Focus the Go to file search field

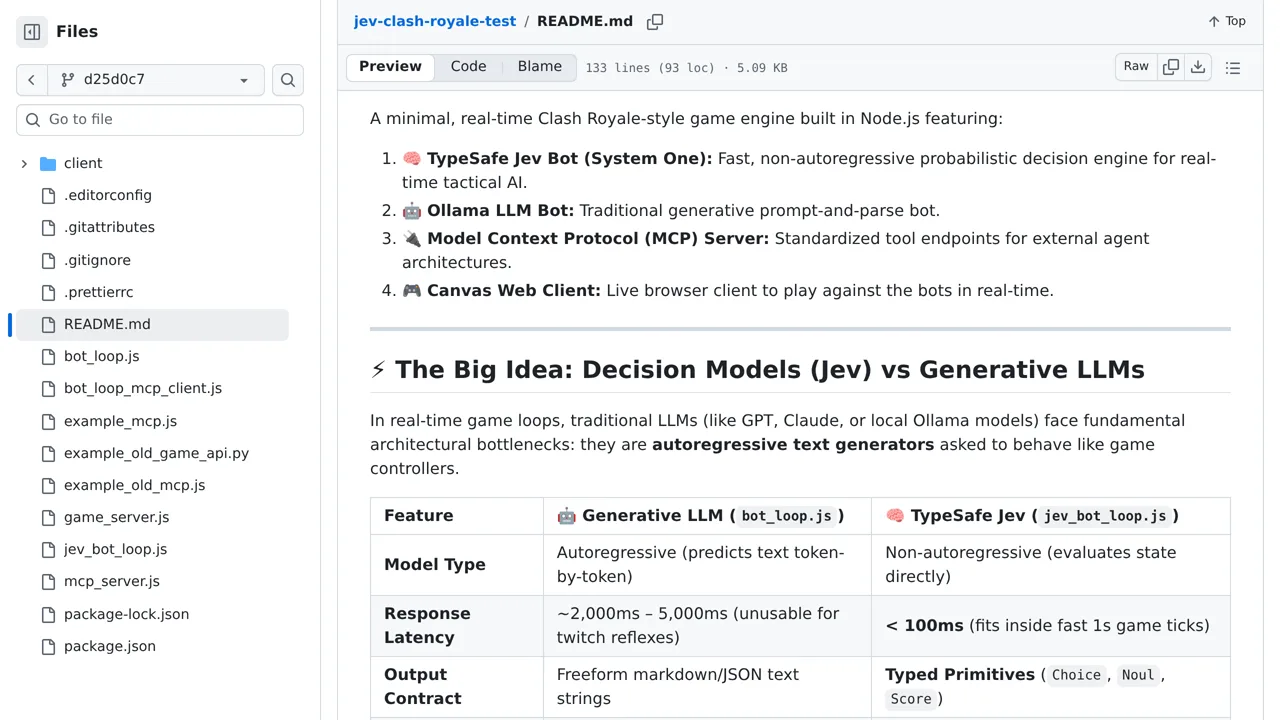[x=160, y=120]
